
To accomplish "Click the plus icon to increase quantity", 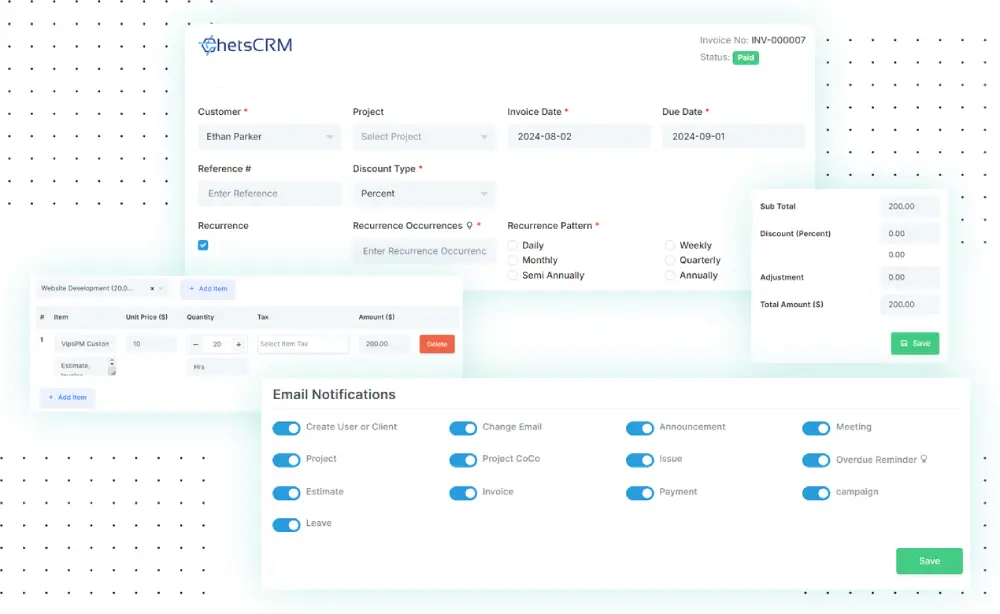I will pos(238,344).
